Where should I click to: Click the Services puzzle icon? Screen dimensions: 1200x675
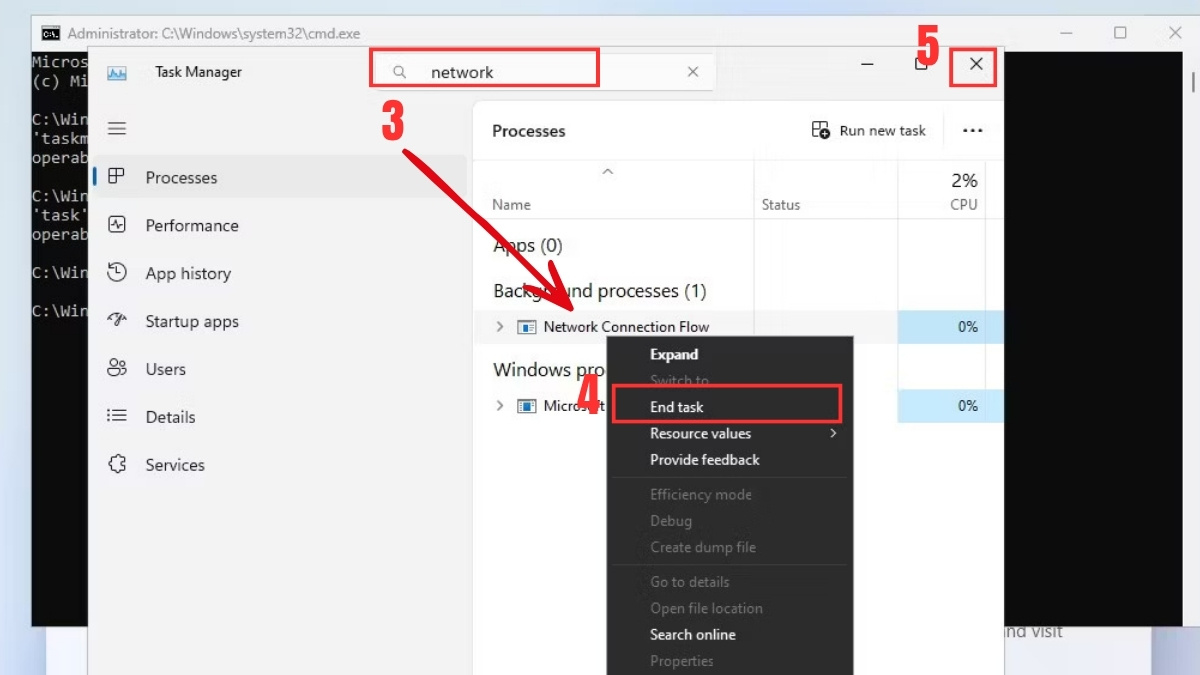pos(117,465)
